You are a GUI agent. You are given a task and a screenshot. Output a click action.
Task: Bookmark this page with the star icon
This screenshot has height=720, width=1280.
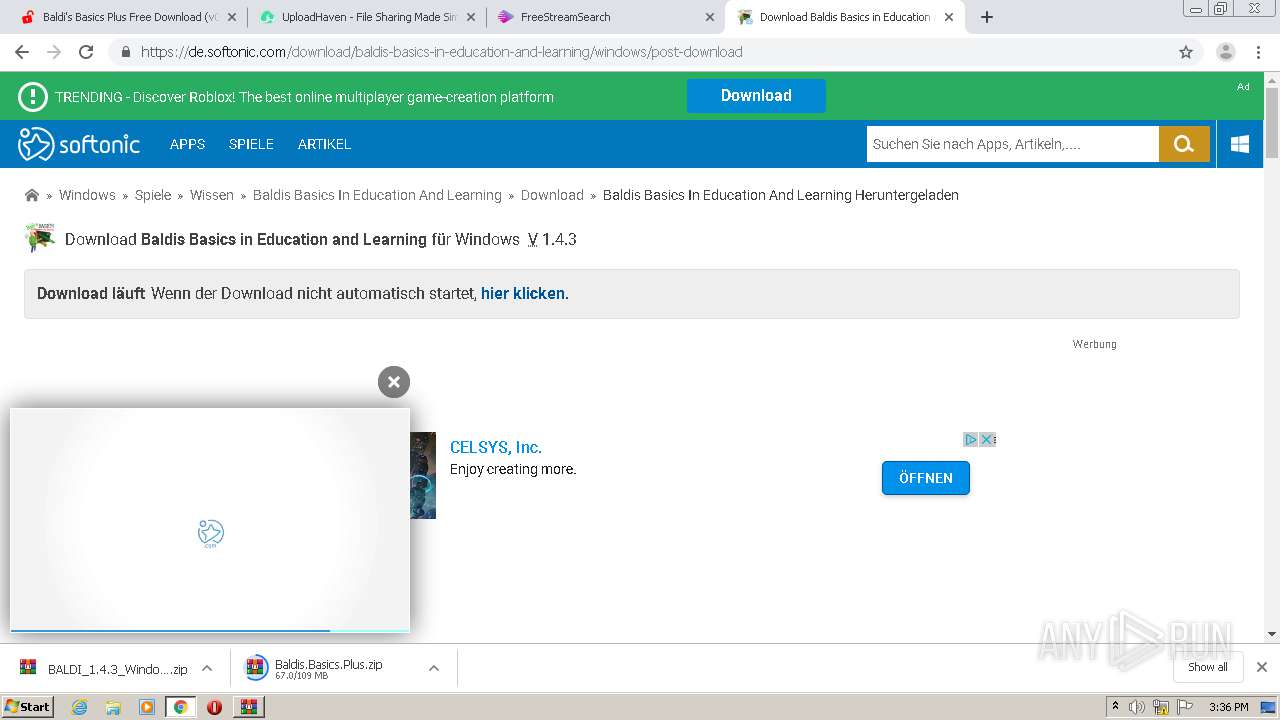[1186, 52]
